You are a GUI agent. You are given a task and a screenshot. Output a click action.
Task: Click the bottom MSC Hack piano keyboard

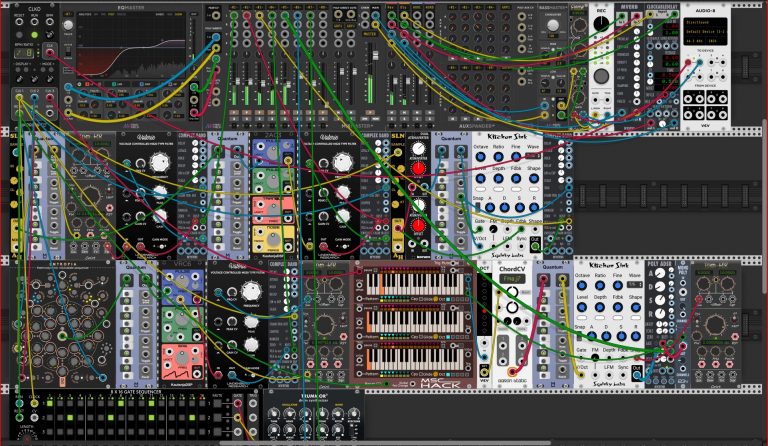(414, 359)
